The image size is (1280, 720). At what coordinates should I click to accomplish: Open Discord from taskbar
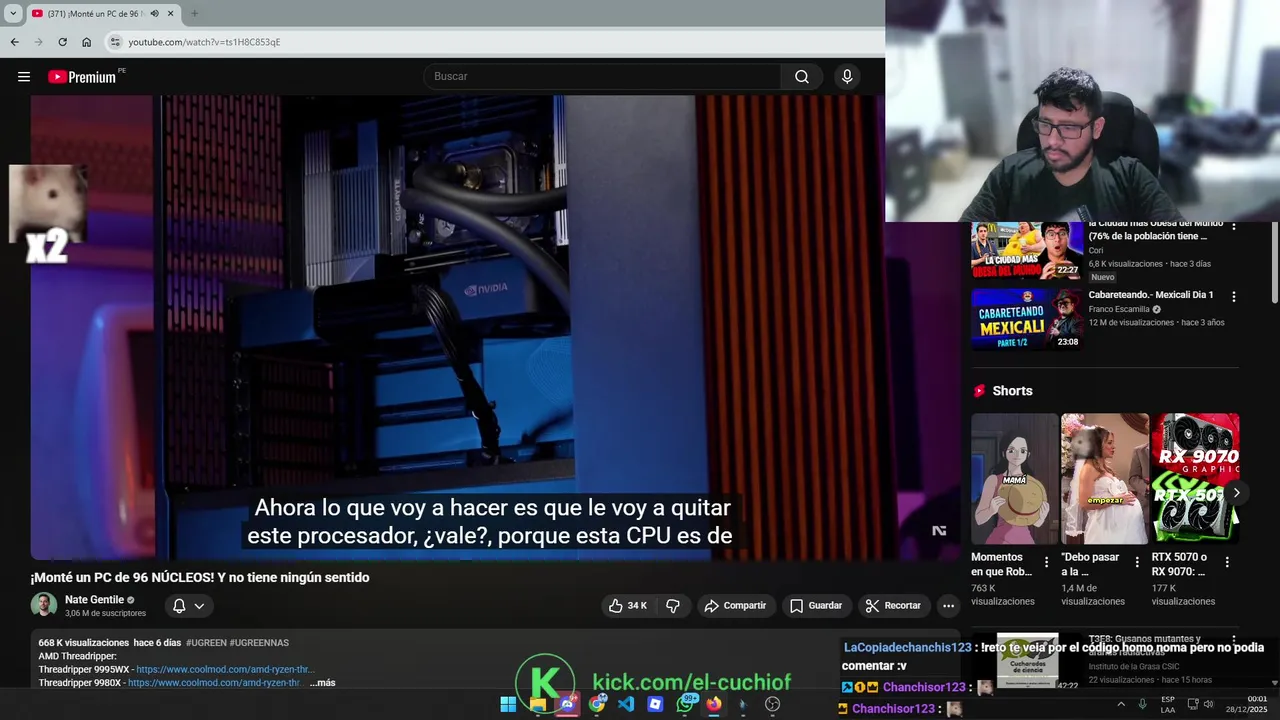[567, 704]
